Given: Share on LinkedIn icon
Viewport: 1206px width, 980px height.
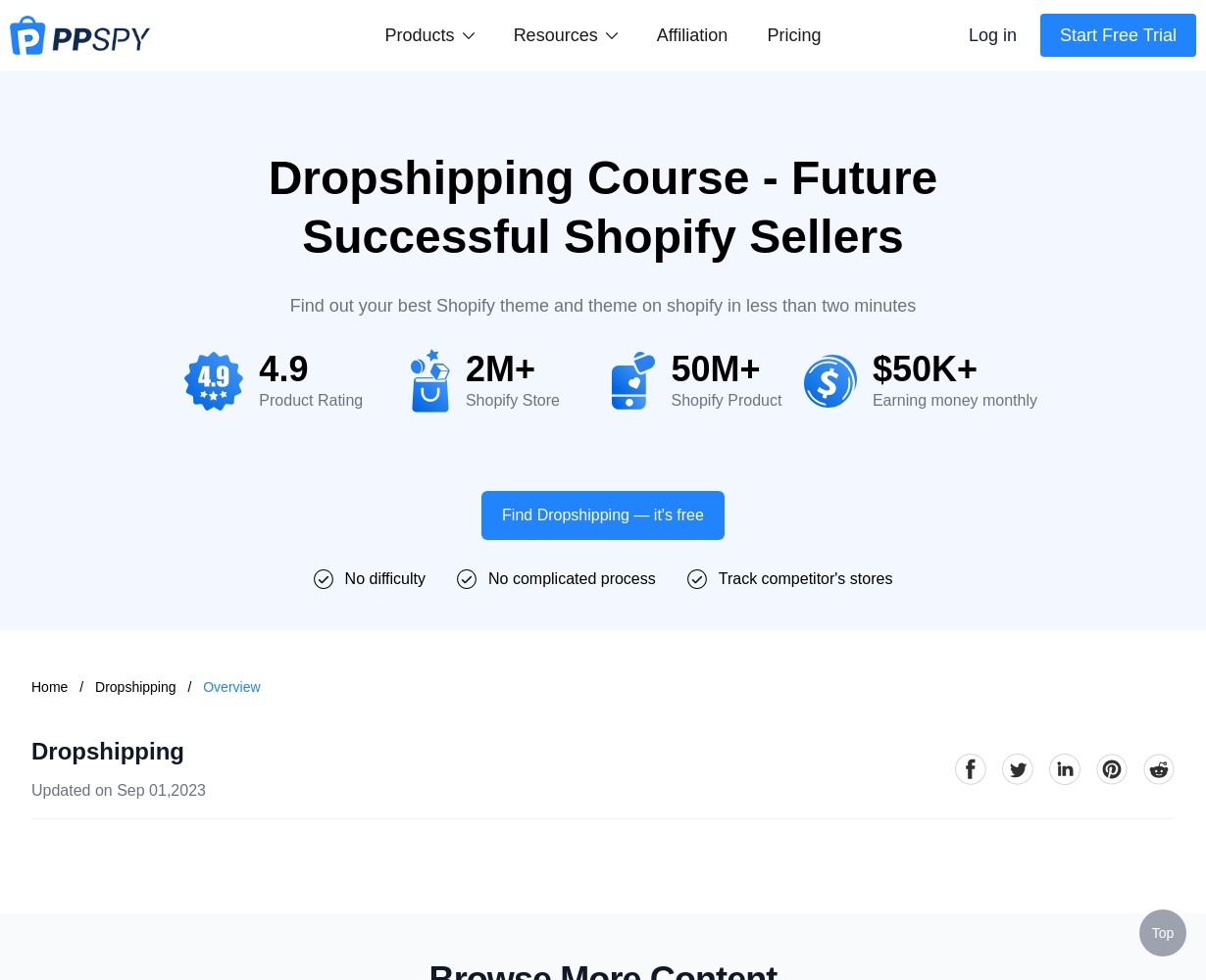Looking at the screenshot, I should tap(1065, 769).
